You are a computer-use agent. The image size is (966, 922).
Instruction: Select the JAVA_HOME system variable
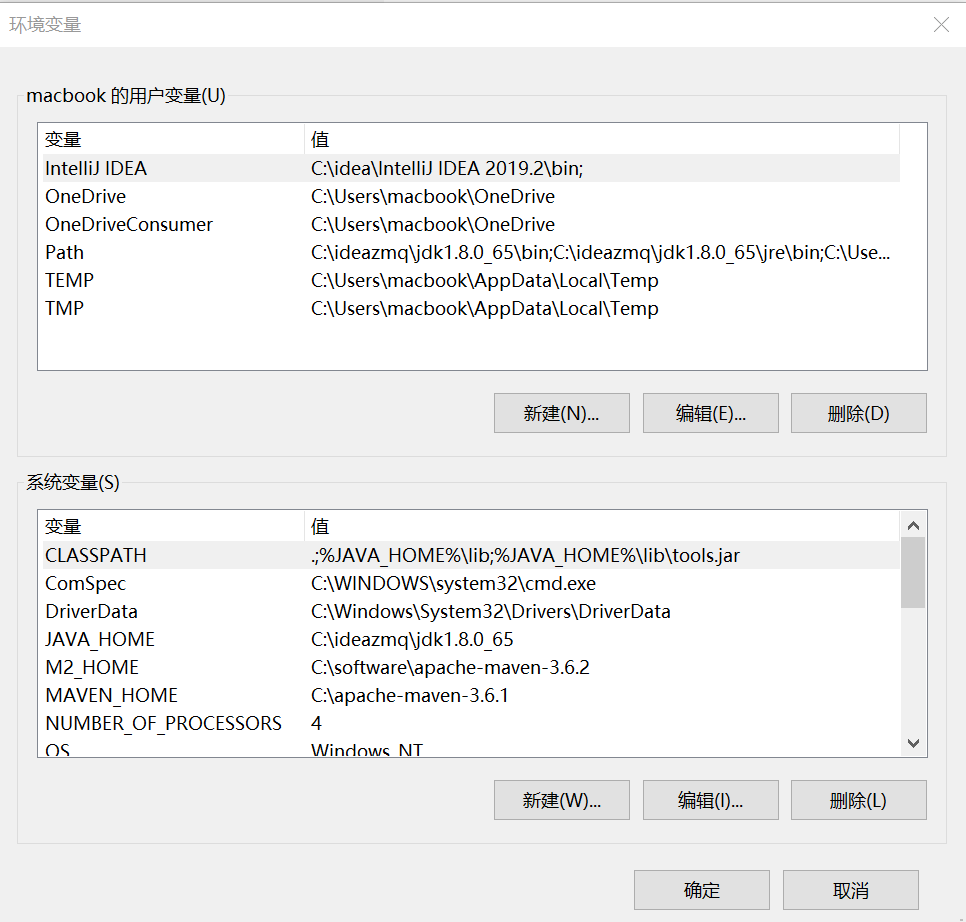tap(200, 639)
